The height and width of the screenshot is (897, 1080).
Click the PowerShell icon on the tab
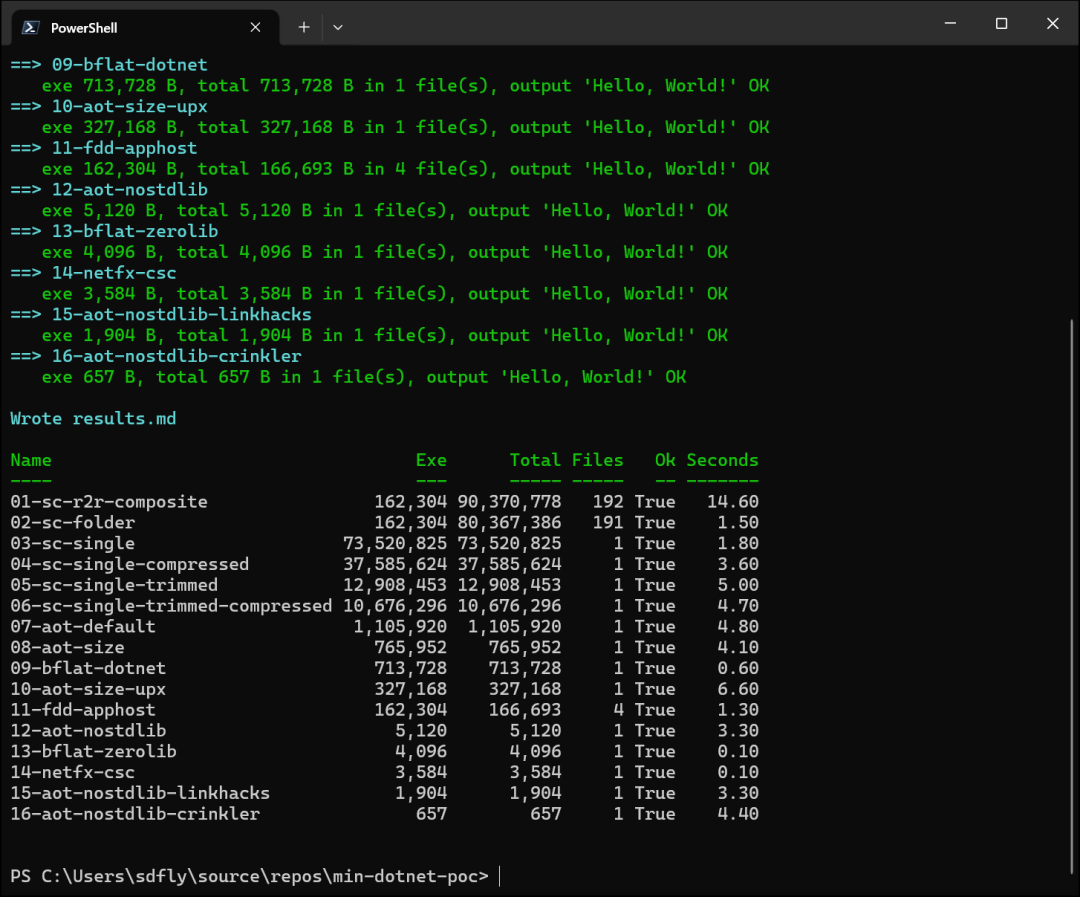pos(30,28)
